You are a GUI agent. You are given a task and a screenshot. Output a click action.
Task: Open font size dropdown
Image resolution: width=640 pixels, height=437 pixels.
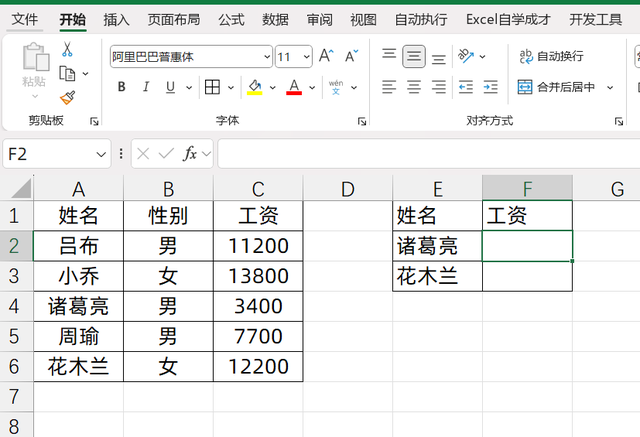tap(307, 56)
